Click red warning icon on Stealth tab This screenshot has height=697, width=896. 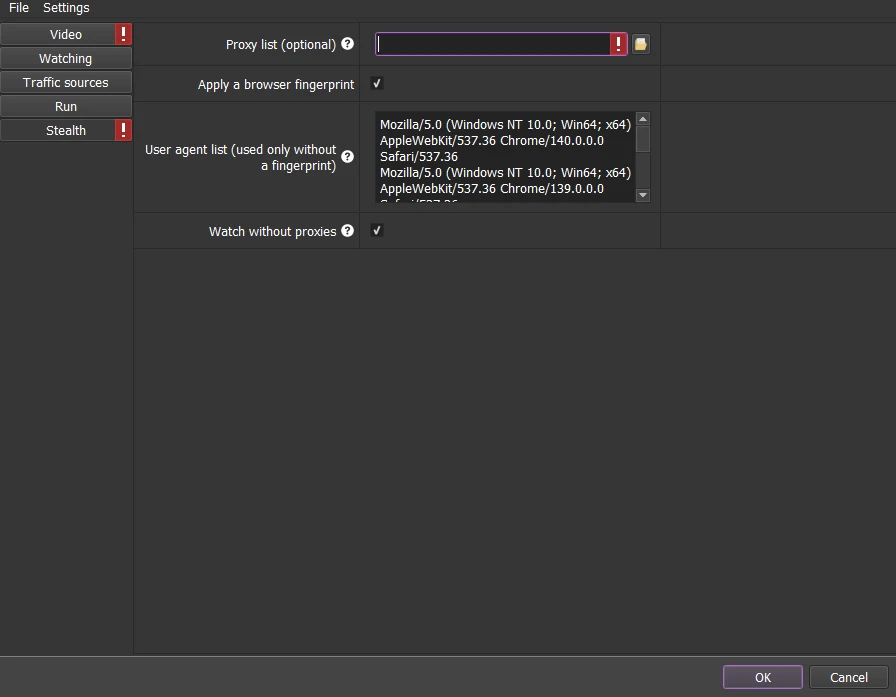pyautogui.click(x=123, y=130)
